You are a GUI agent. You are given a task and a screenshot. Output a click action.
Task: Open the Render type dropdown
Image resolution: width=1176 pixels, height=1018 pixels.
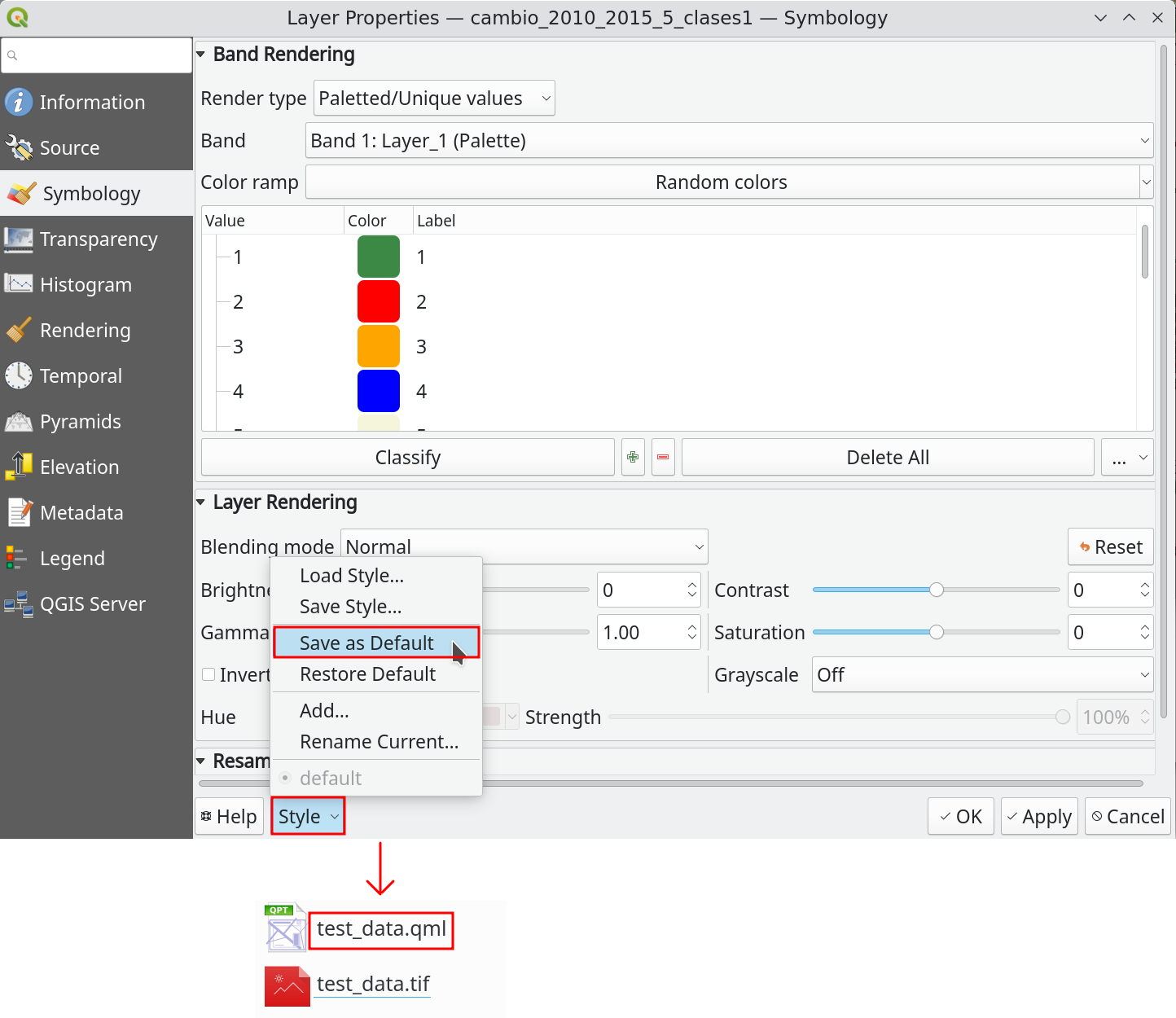pyautogui.click(x=434, y=99)
